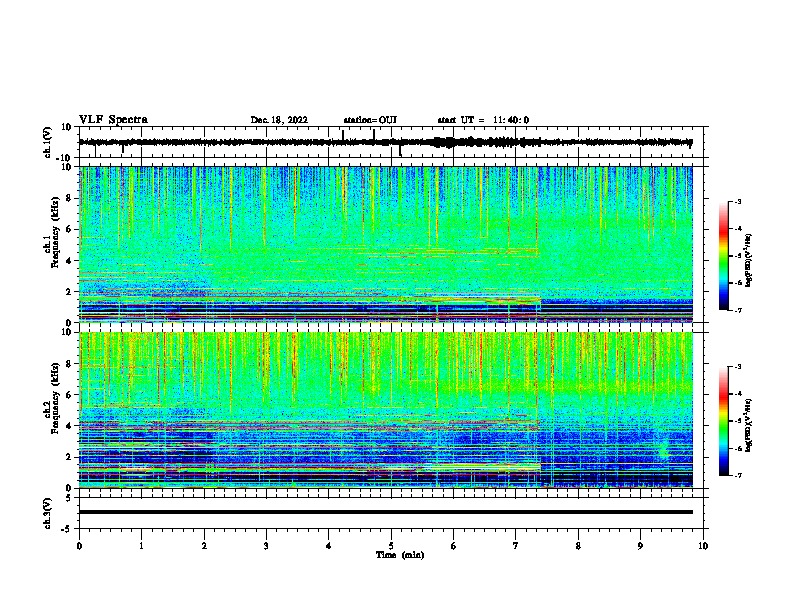This screenshot has height=612, width=792.
Task: Click the time-axis tick label "6"
Action: click(x=454, y=546)
